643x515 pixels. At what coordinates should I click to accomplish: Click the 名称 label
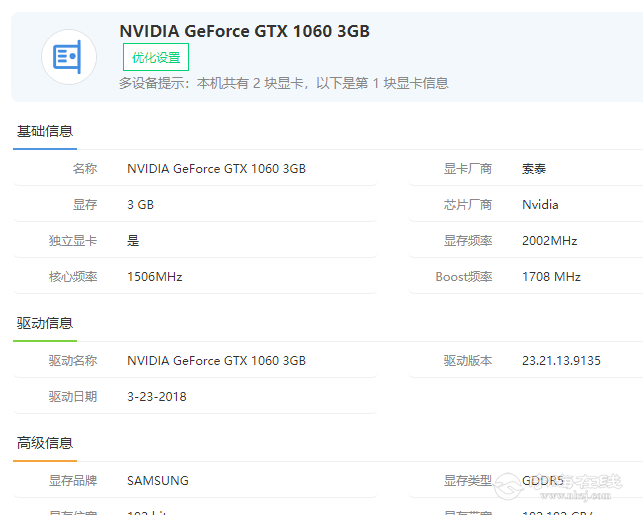tap(85, 169)
